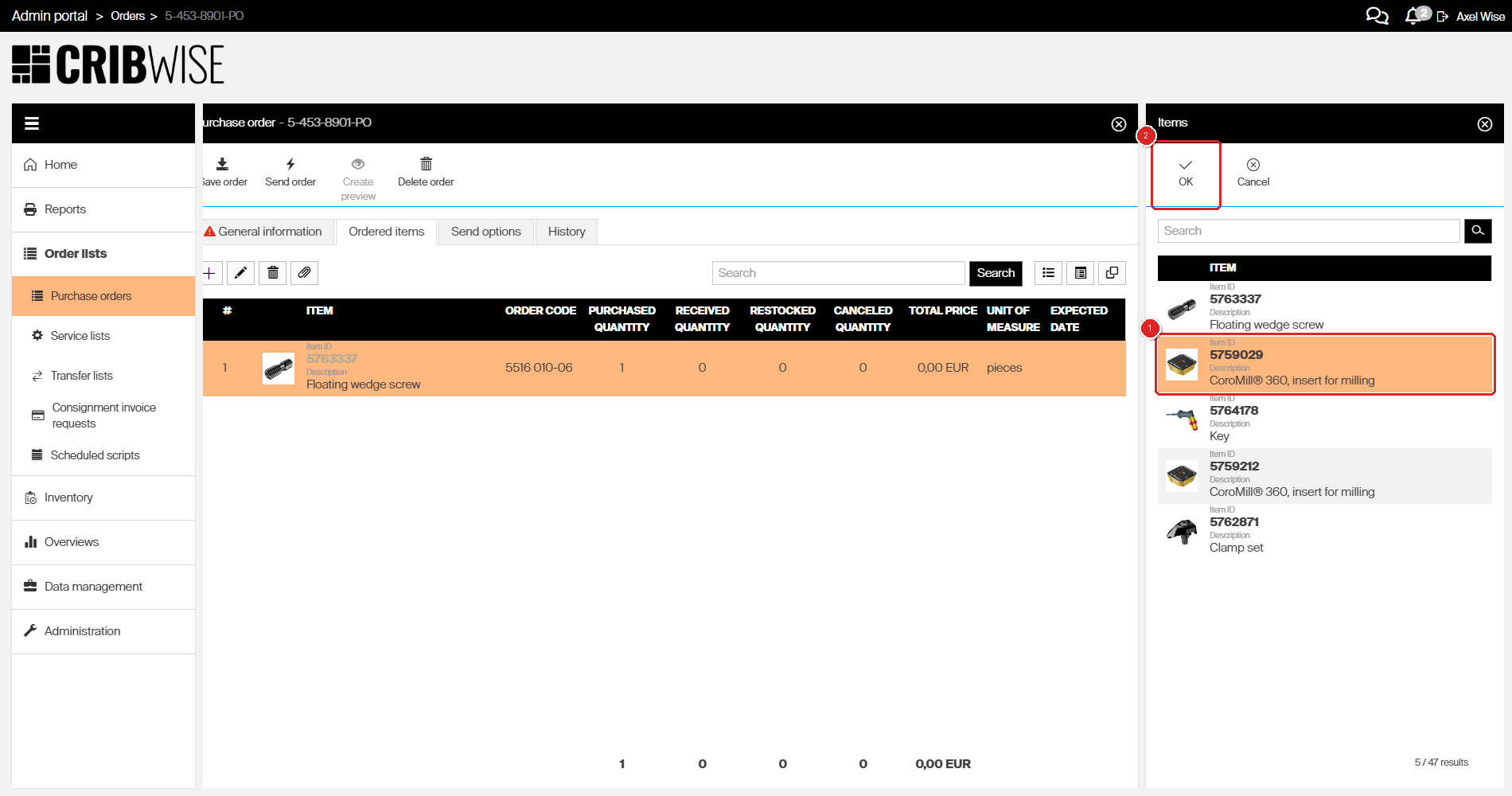
Task: Toggle the hamburger menu in sidebar
Action: click(x=32, y=123)
